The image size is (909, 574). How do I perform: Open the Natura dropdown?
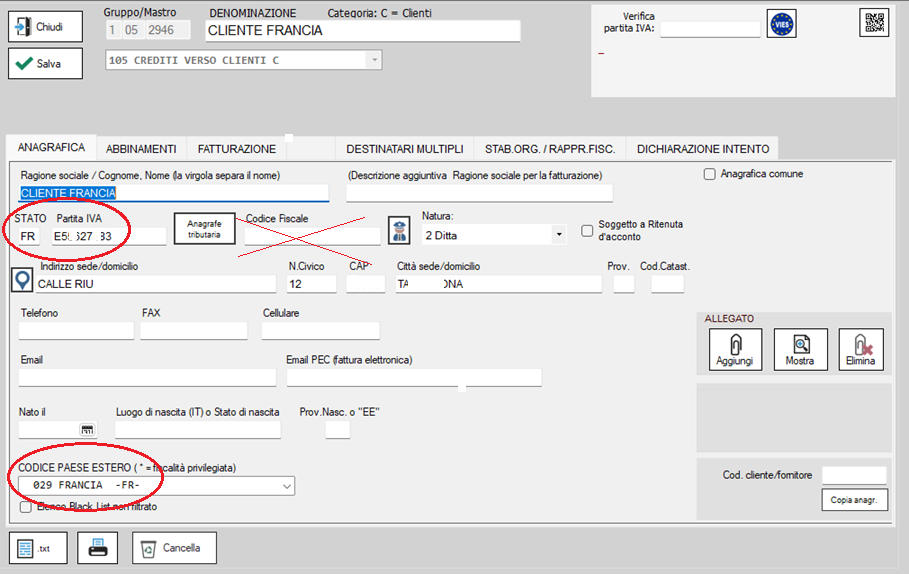pyautogui.click(x=557, y=236)
